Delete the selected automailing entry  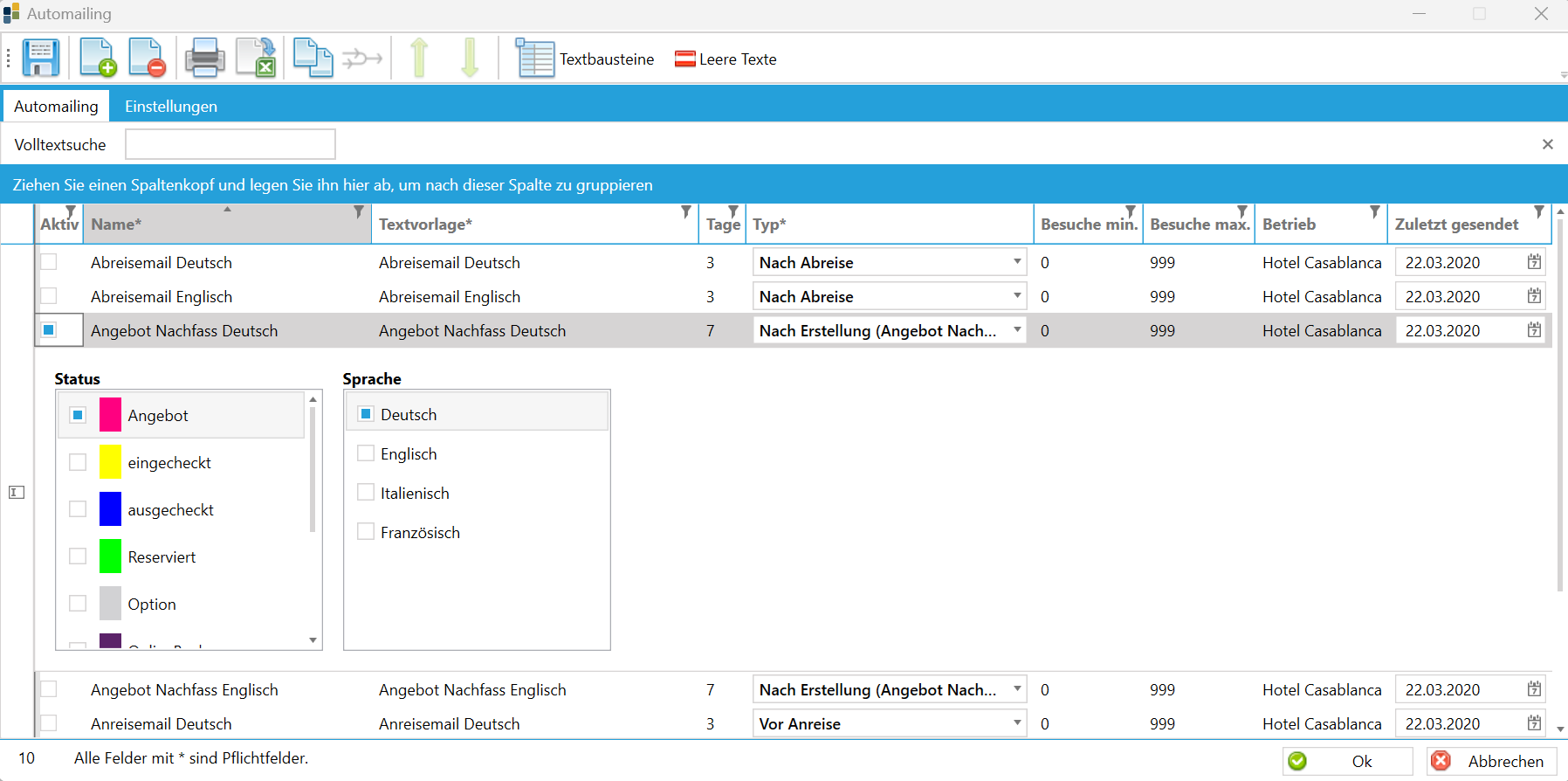click(x=147, y=59)
